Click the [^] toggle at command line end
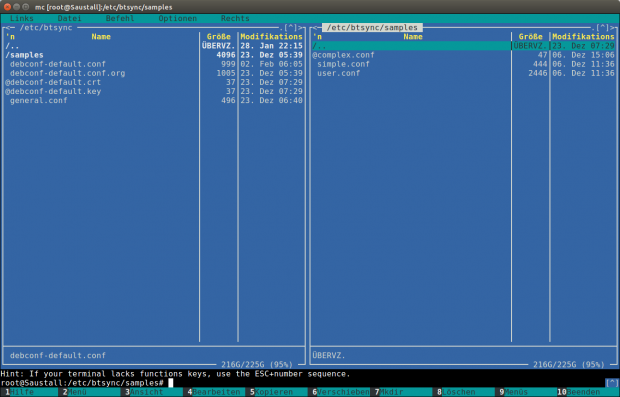 click(612, 383)
